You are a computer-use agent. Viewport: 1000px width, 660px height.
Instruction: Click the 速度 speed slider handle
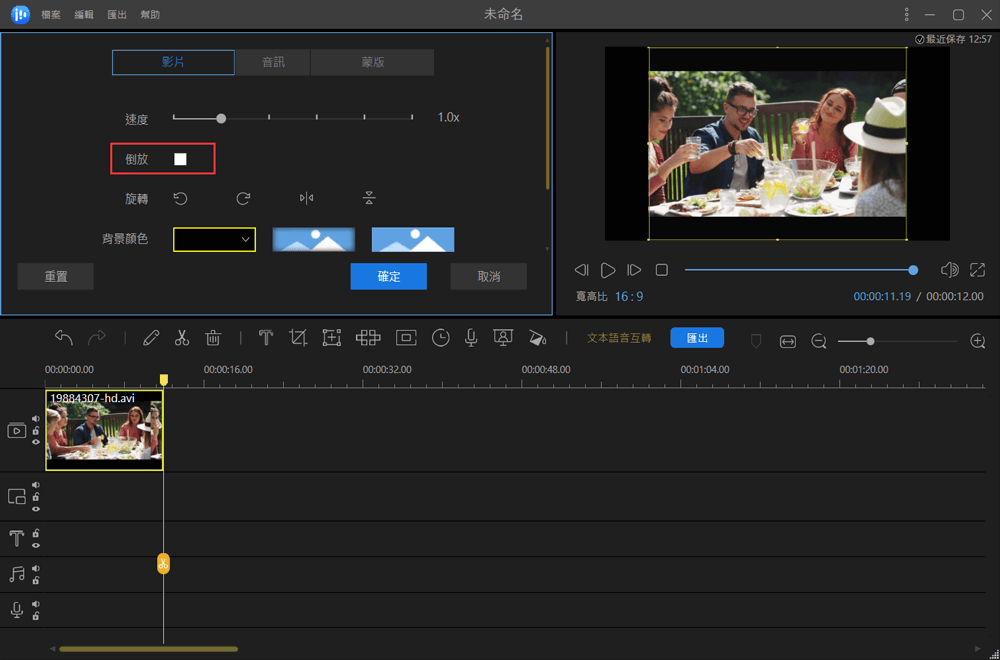(221, 118)
